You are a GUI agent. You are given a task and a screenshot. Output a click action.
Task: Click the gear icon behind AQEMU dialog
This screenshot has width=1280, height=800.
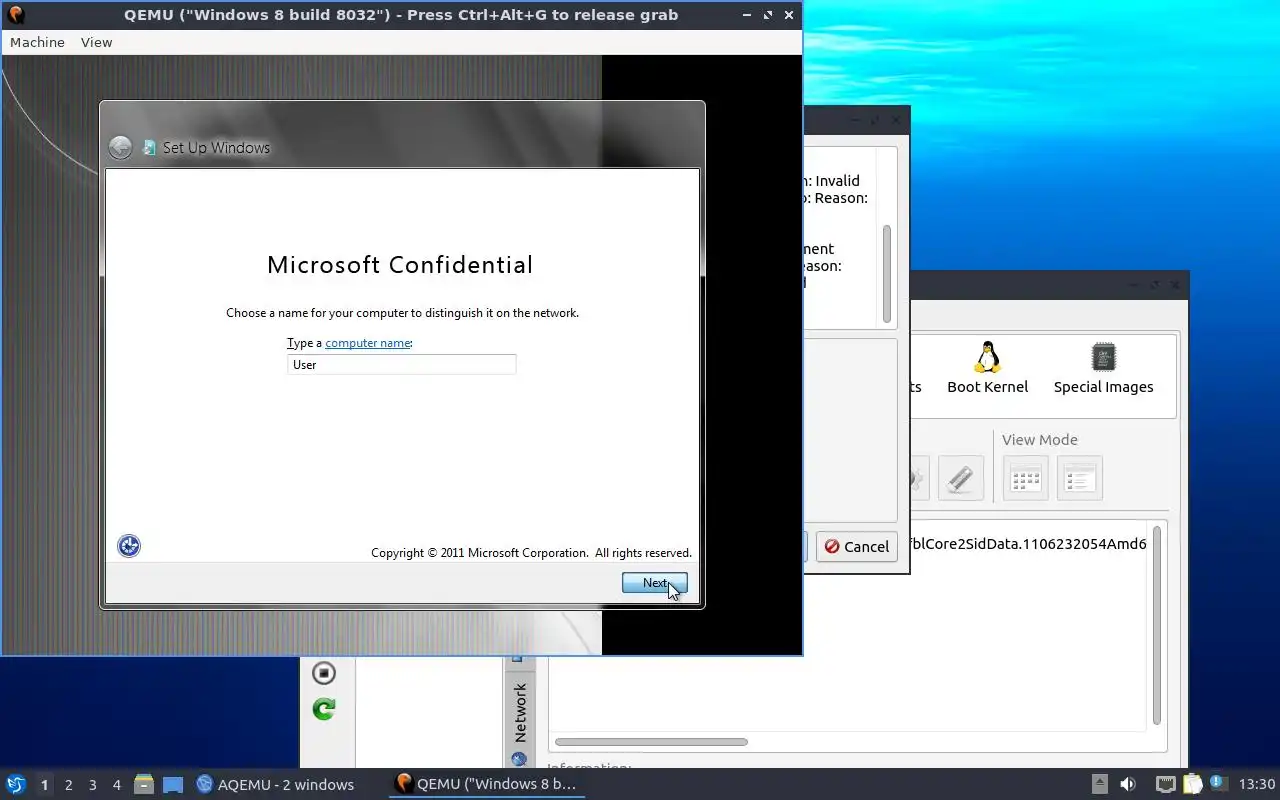pyautogui.click(x=917, y=478)
